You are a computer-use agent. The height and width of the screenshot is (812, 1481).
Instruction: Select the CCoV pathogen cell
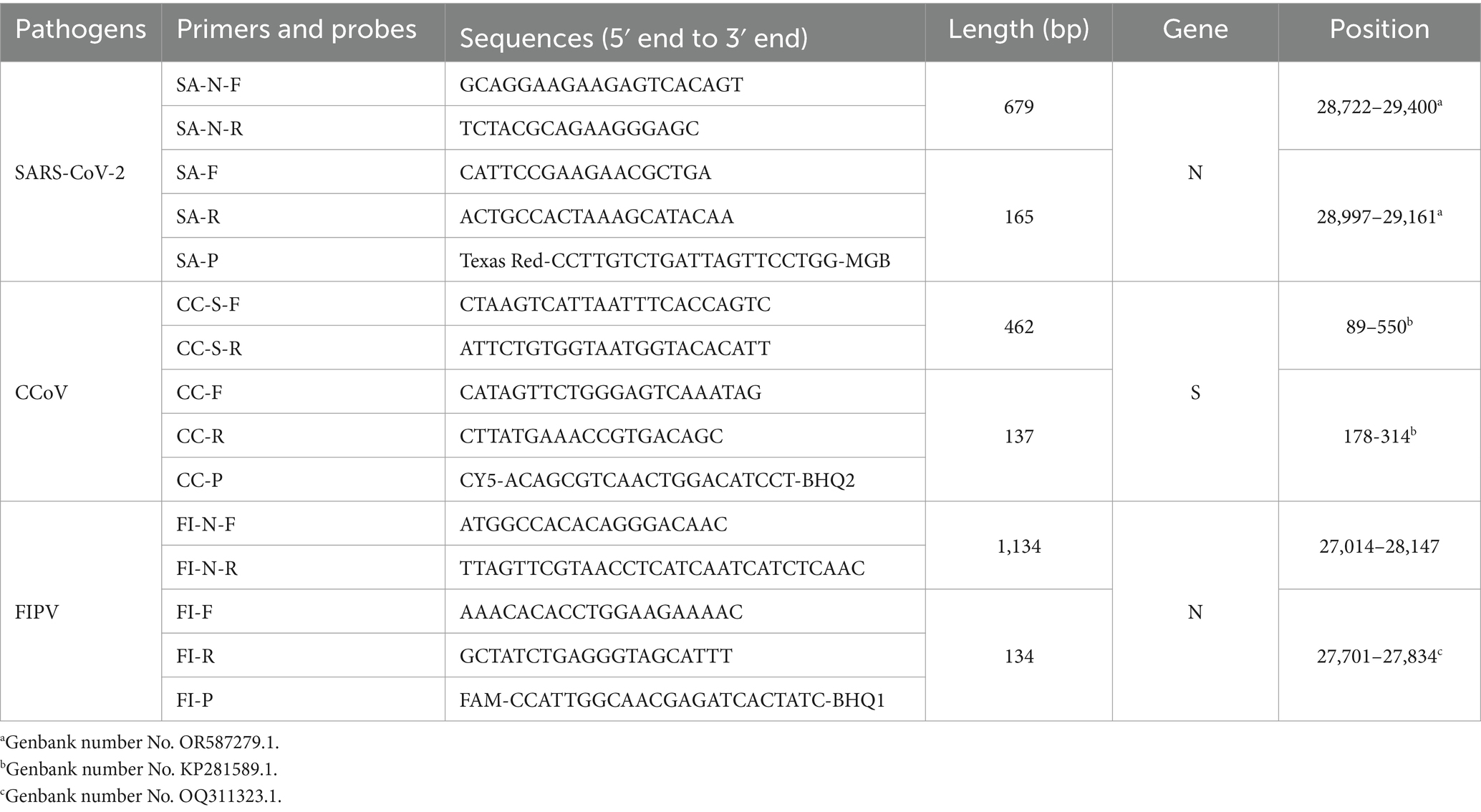coord(42,392)
